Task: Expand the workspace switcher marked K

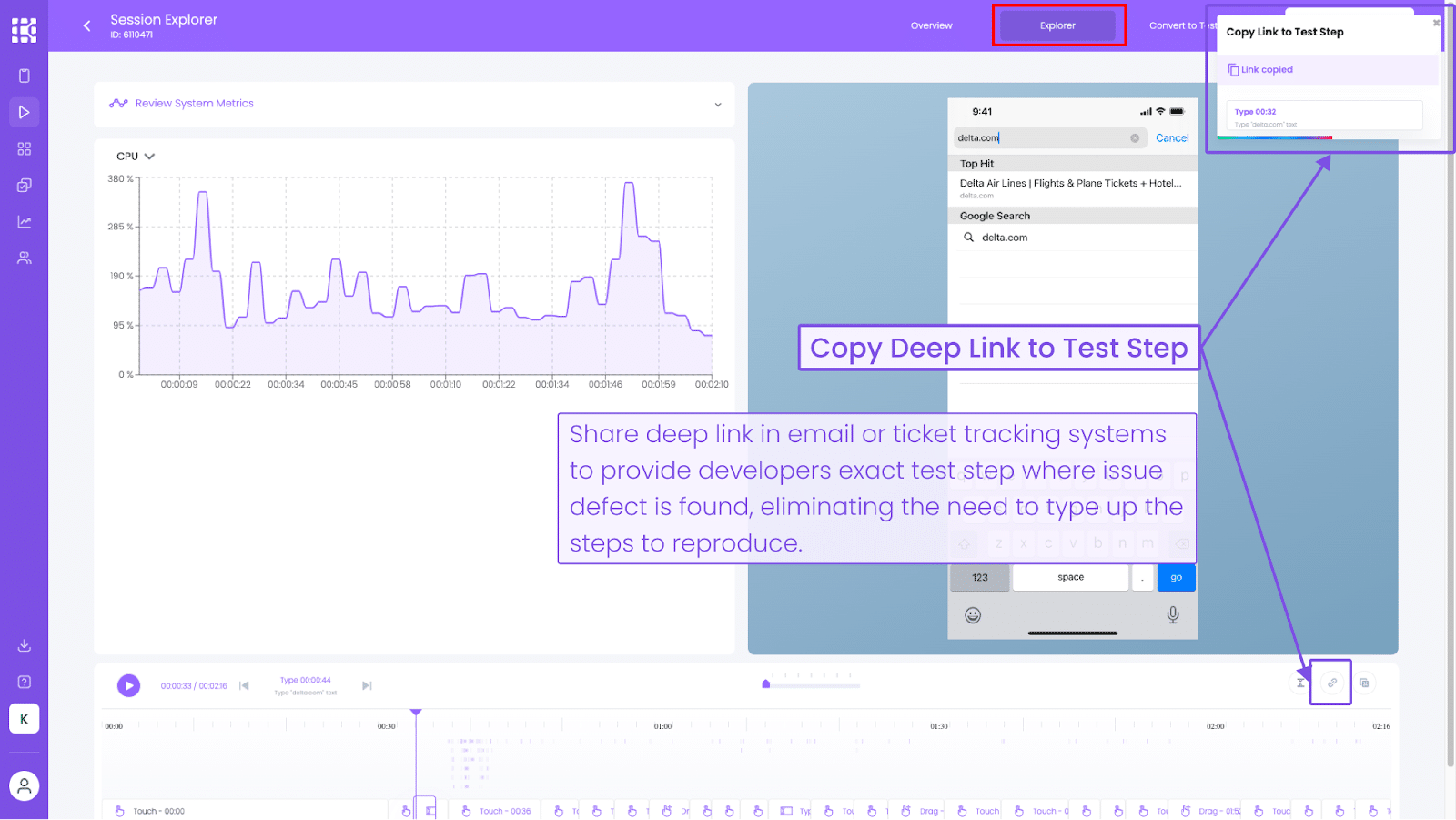Action: 25,719
